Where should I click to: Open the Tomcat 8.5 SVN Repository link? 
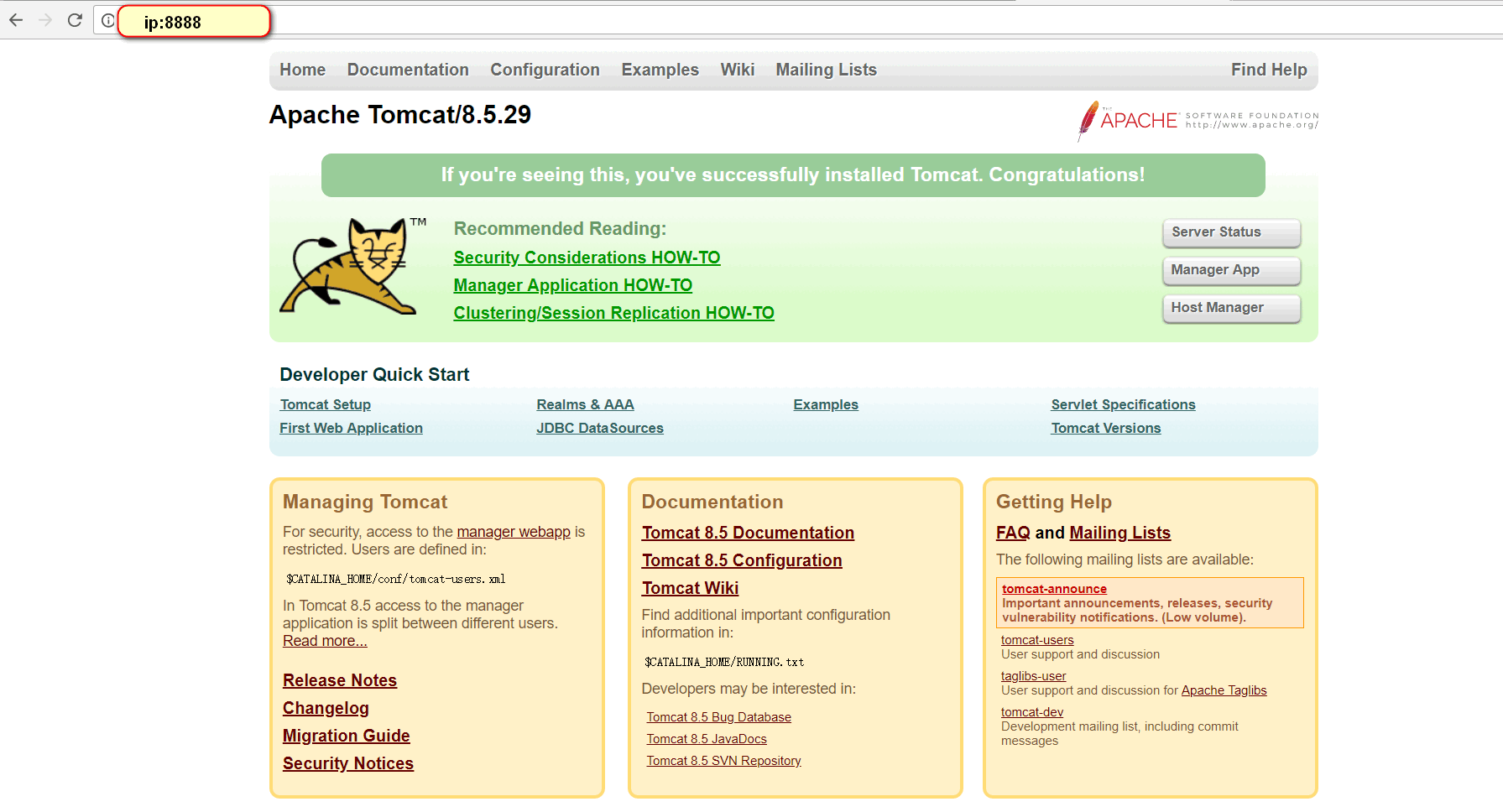pos(723,761)
